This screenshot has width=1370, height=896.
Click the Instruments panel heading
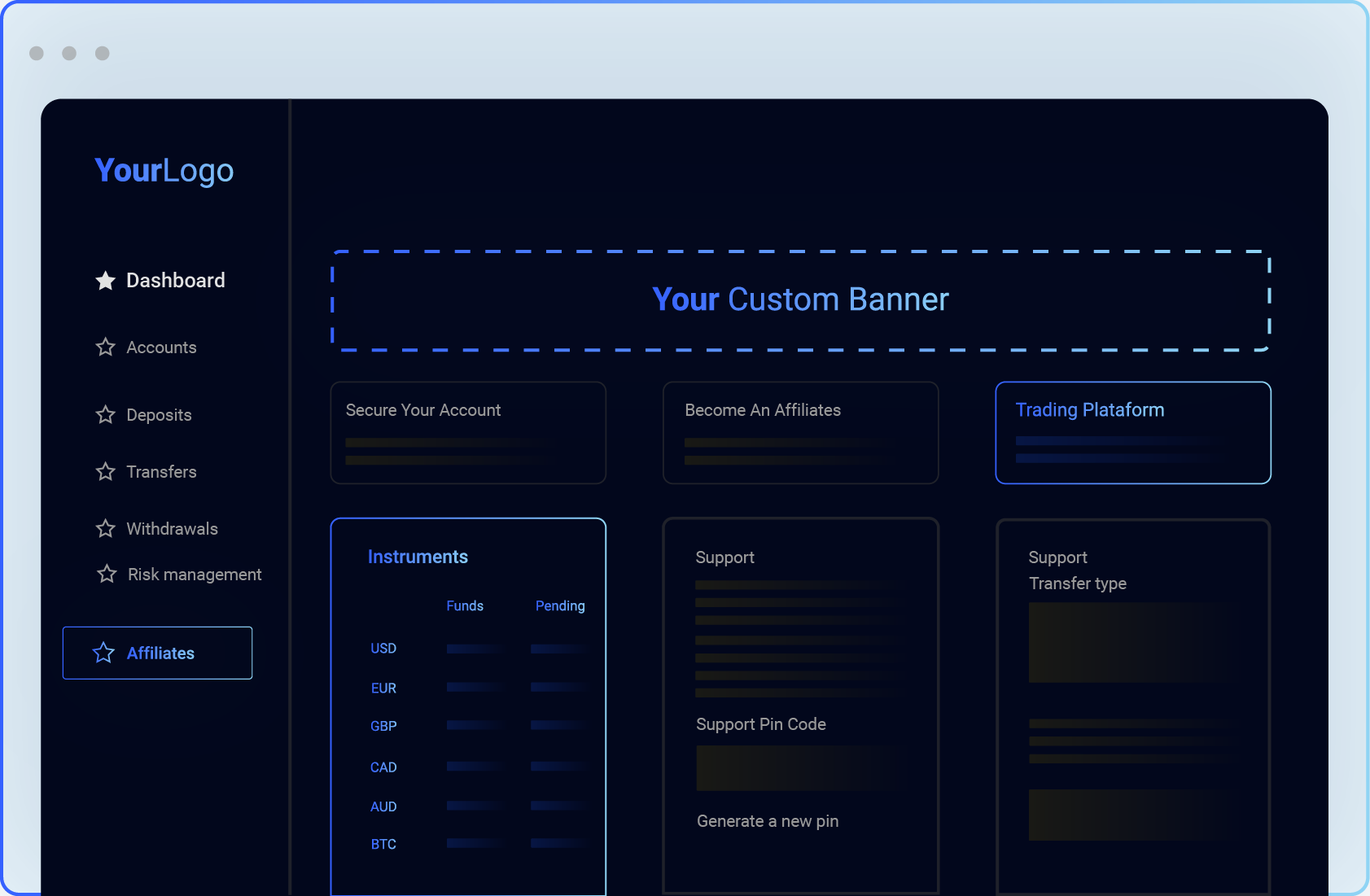pyautogui.click(x=418, y=557)
